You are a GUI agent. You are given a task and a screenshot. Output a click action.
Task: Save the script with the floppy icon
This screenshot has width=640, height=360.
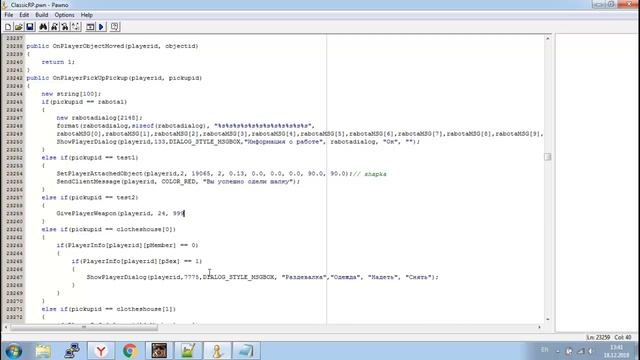pos(30,27)
